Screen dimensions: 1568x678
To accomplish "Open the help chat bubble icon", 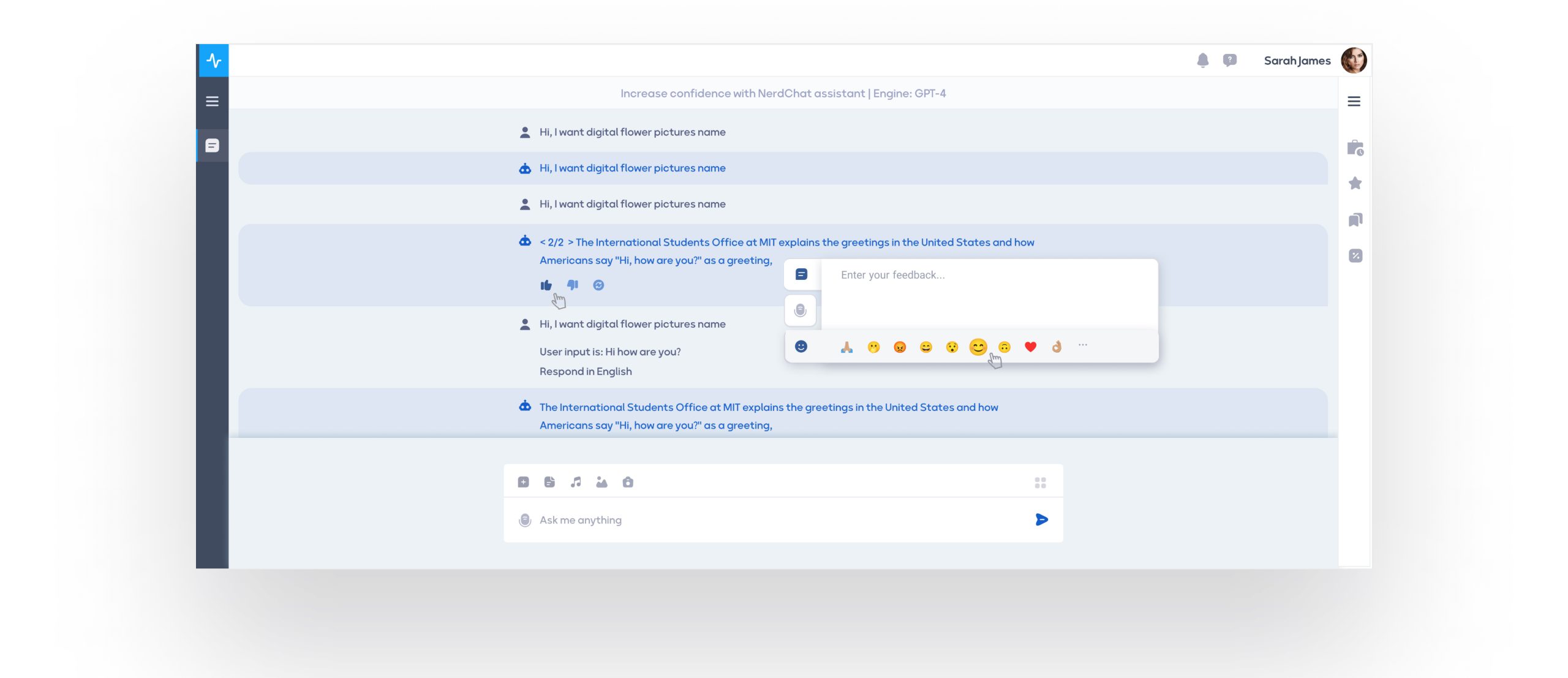I will pyautogui.click(x=1229, y=60).
